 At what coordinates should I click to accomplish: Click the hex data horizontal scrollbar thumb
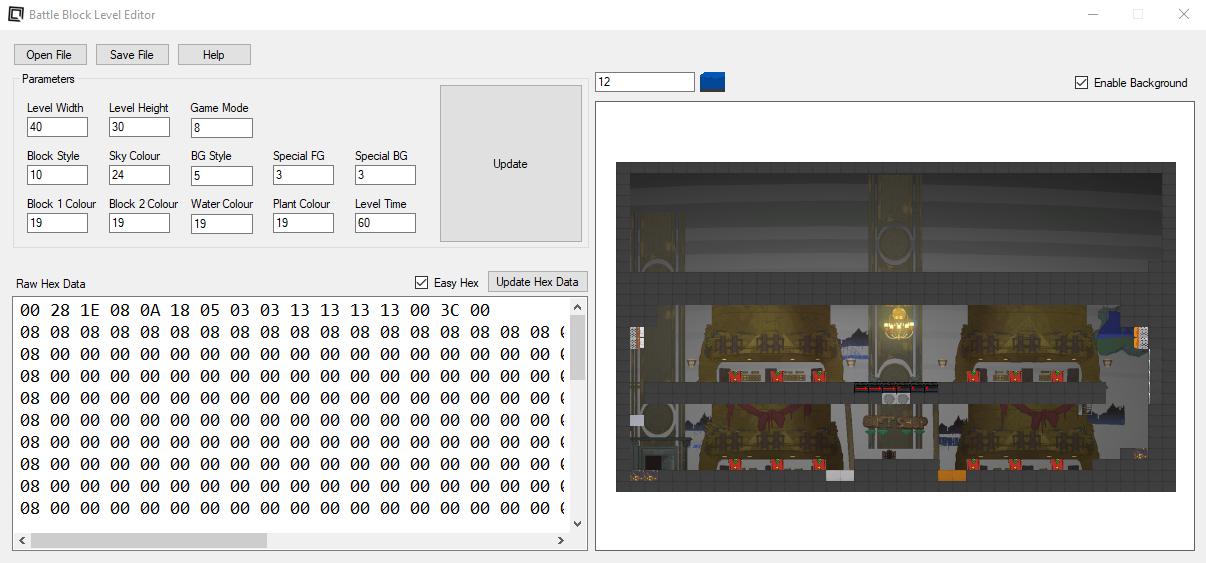(x=149, y=540)
